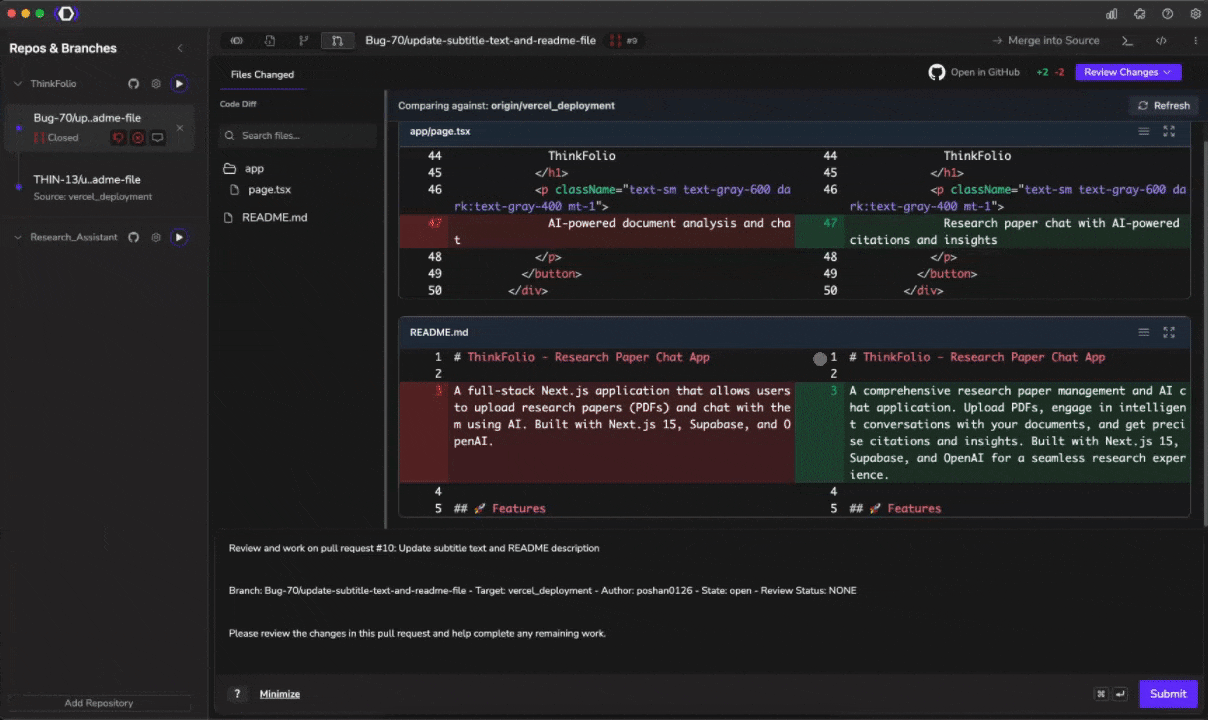Expand the Research_Assistant repository tree
The width and height of the screenshot is (1208, 720).
pyautogui.click(x=17, y=237)
